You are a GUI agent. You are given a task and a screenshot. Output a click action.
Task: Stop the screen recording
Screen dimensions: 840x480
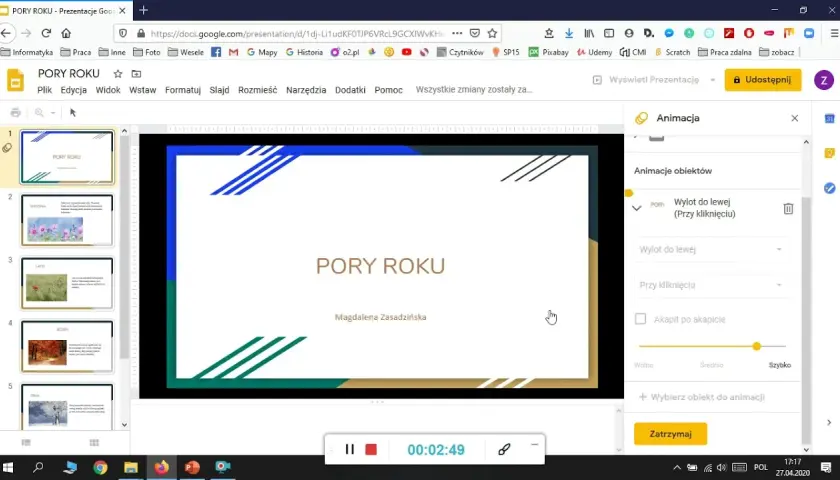[x=371, y=449]
